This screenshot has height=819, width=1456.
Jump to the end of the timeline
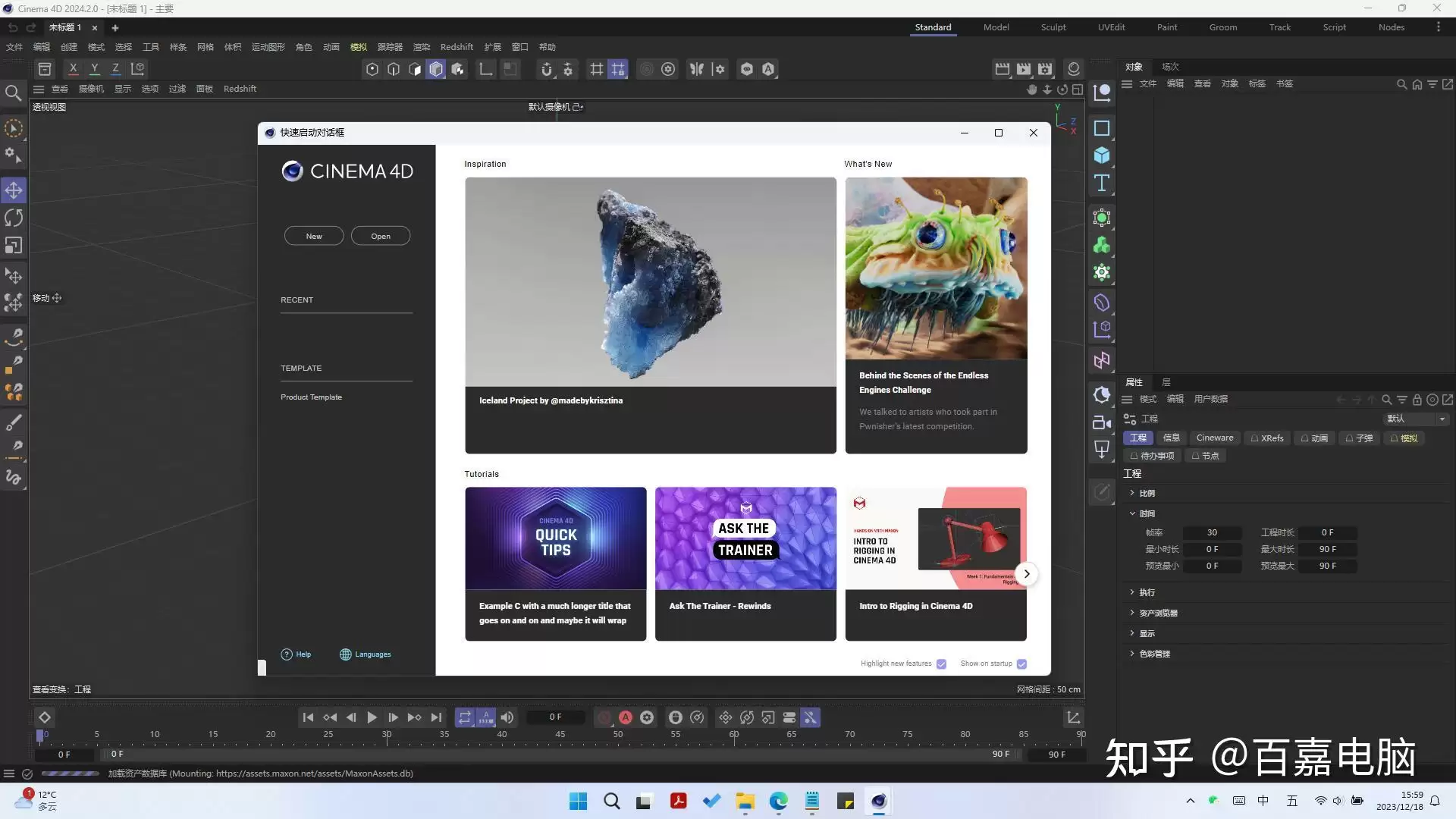[x=436, y=717]
